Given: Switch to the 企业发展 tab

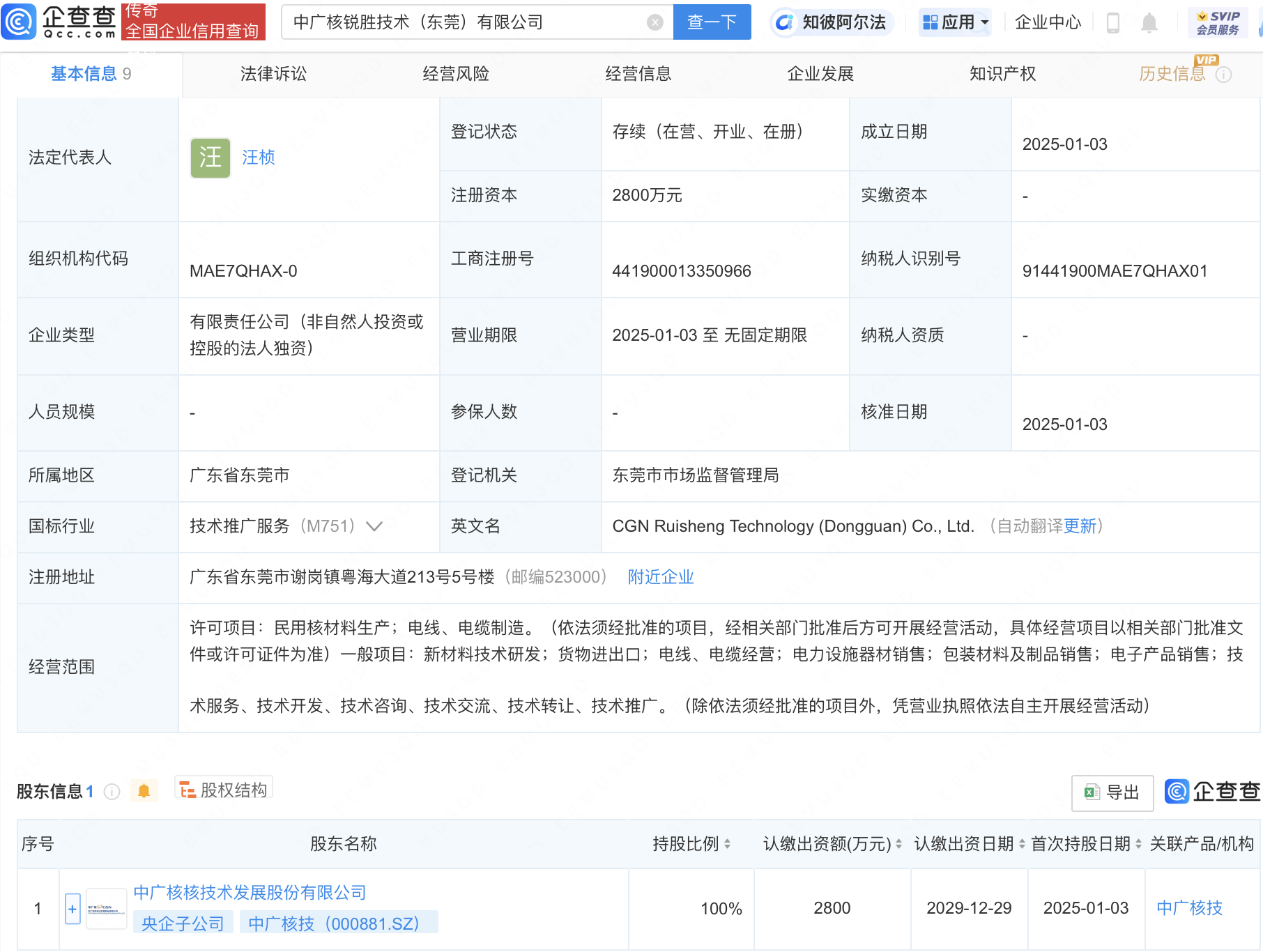Looking at the screenshot, I should (x=820, y=74).
